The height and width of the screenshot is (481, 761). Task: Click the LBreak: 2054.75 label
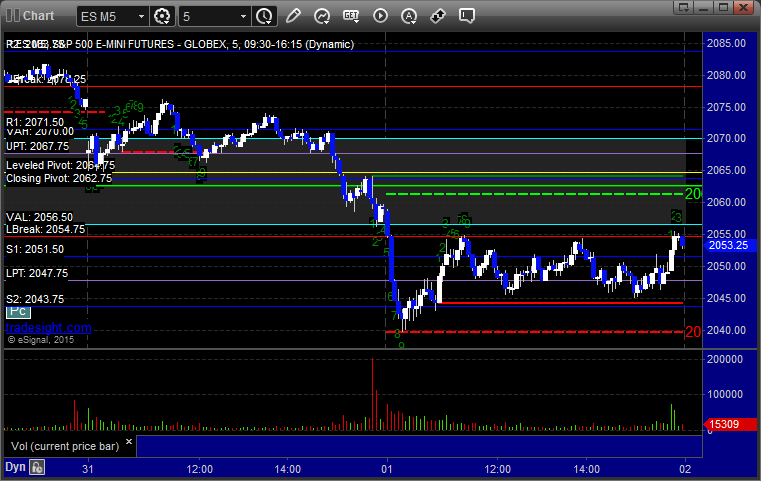[x=45, y=229]
